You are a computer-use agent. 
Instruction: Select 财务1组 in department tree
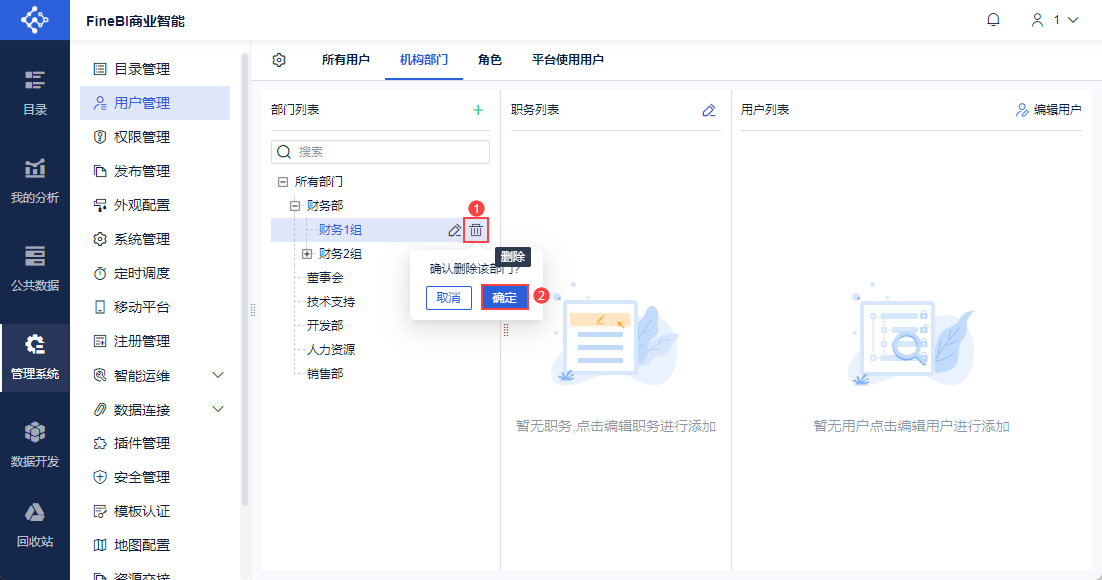pyautogui.click(x=340, y=230)
